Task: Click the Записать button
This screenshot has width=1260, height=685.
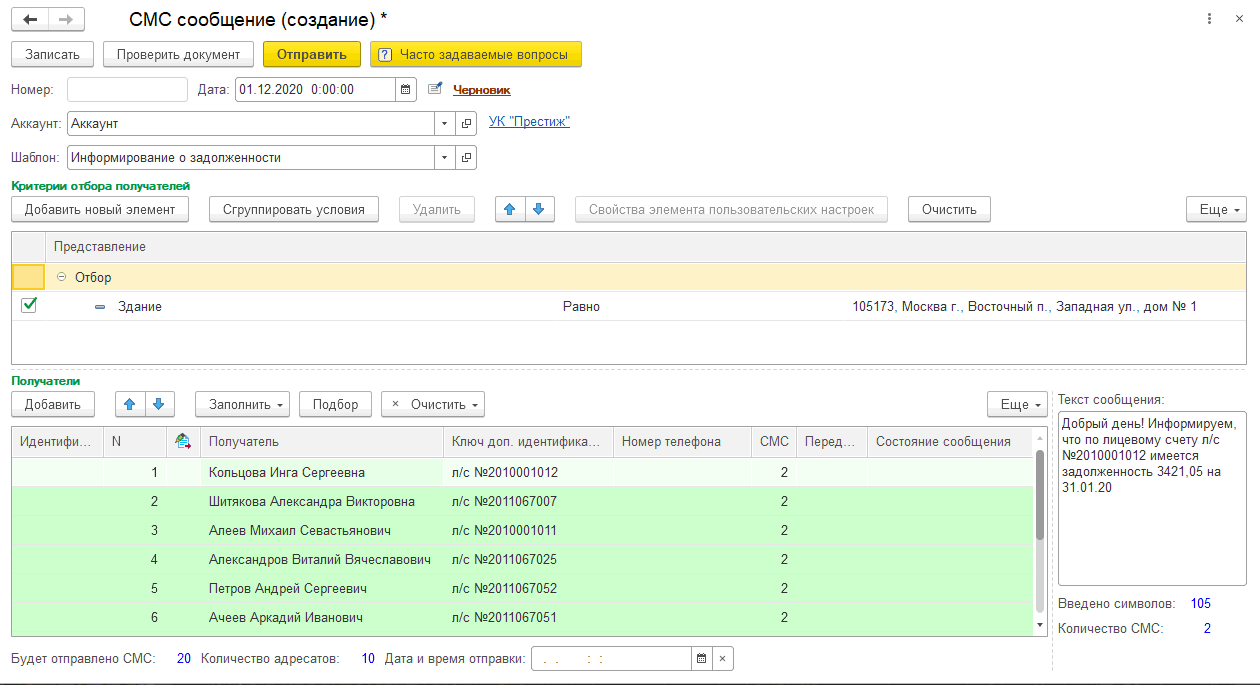Action: pyautogui.click(x=52, y=54)
